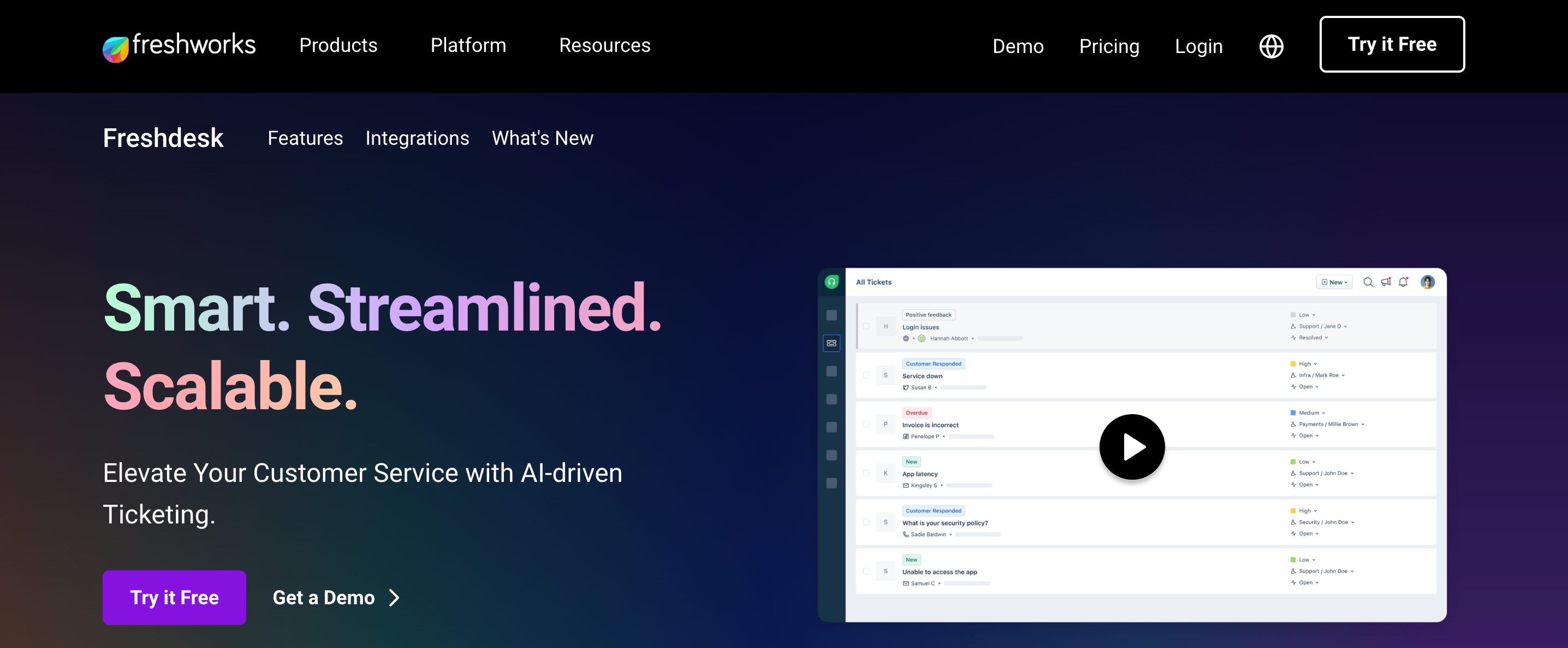
Task: Open the New ticket dropdown
Action: pyautogui.click(x=1334, y=282)
